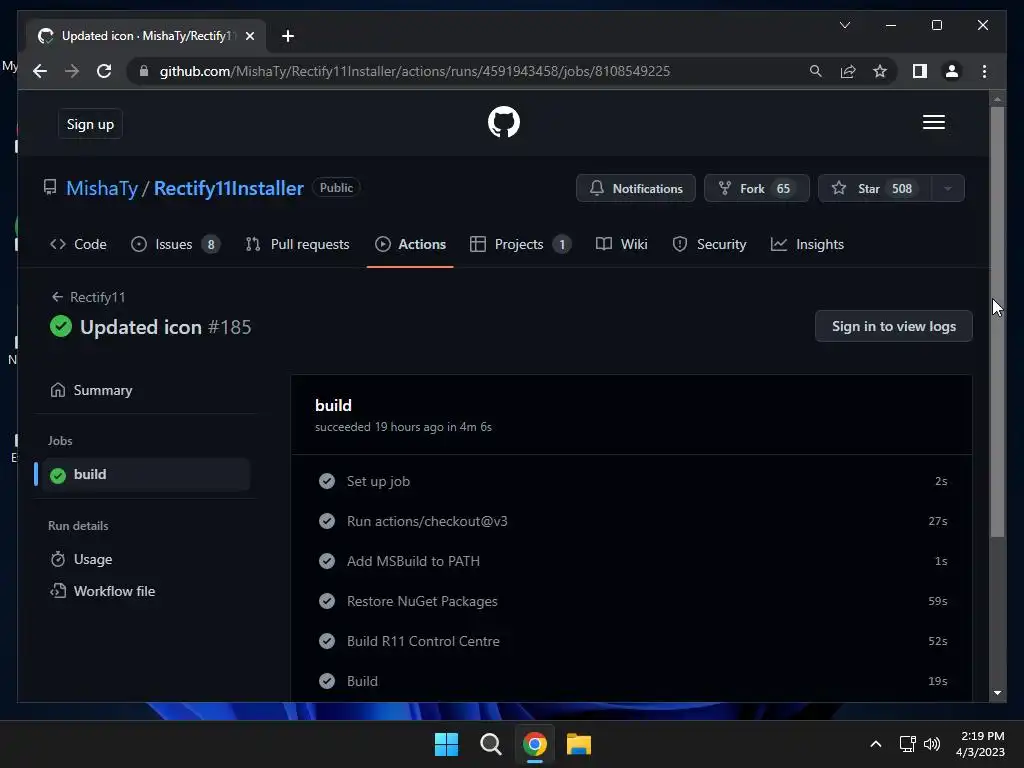Click the volume tray icon
1024x768 pixels.
pos(932,744)
